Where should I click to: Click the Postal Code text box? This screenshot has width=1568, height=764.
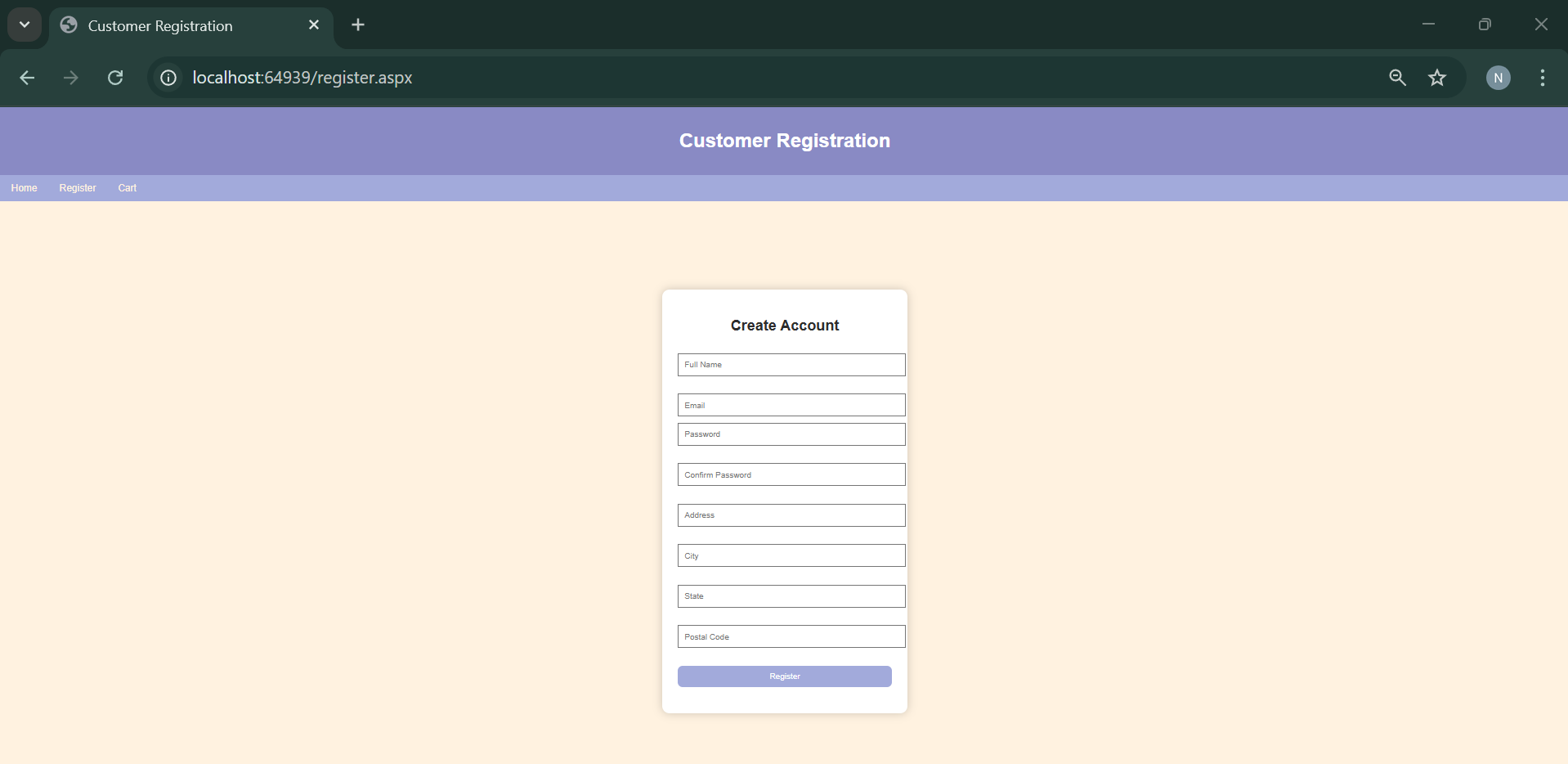(x=791, y=637)
